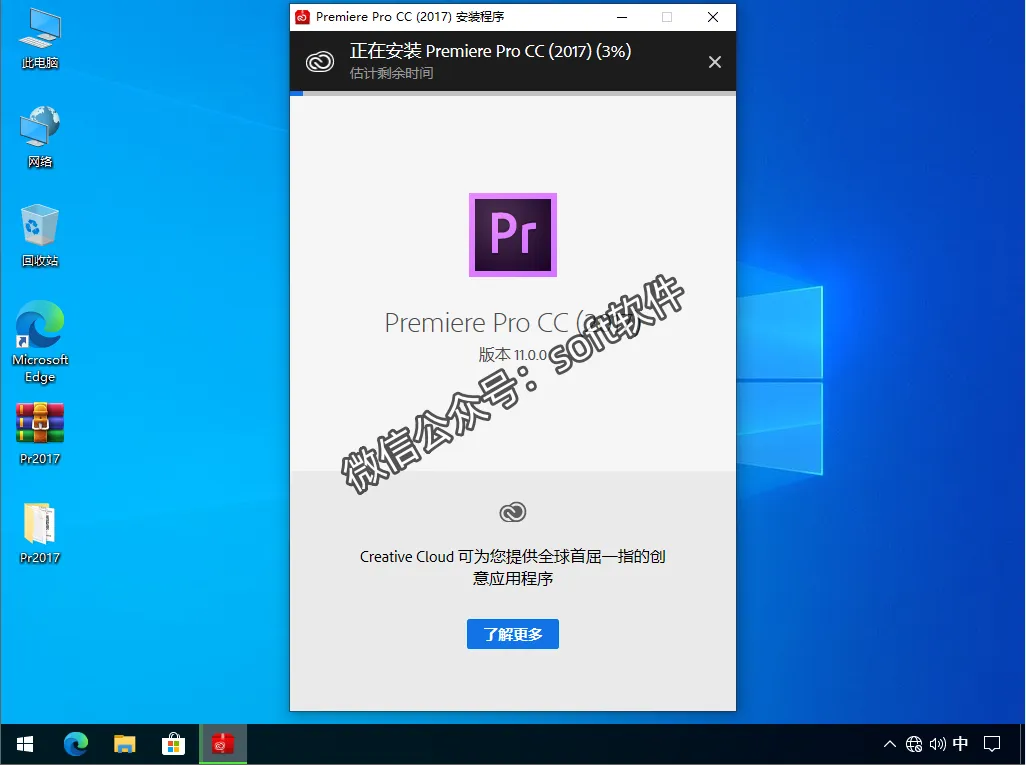Click the 版本 11.0.0 version text
Viewport: 1026px width, 765px height.
pos(512,355)
